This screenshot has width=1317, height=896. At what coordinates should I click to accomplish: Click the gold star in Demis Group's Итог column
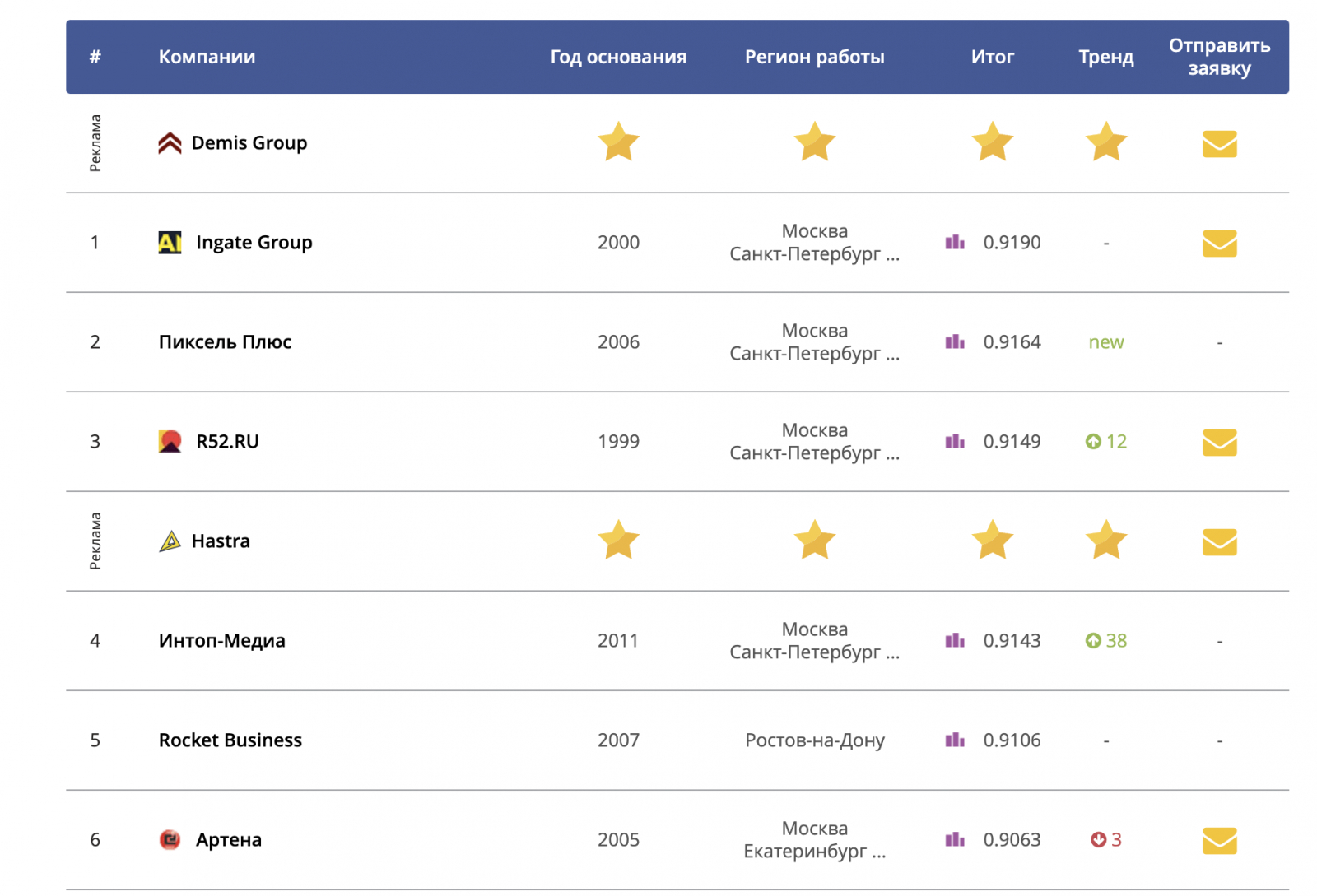tap(992, 142)
